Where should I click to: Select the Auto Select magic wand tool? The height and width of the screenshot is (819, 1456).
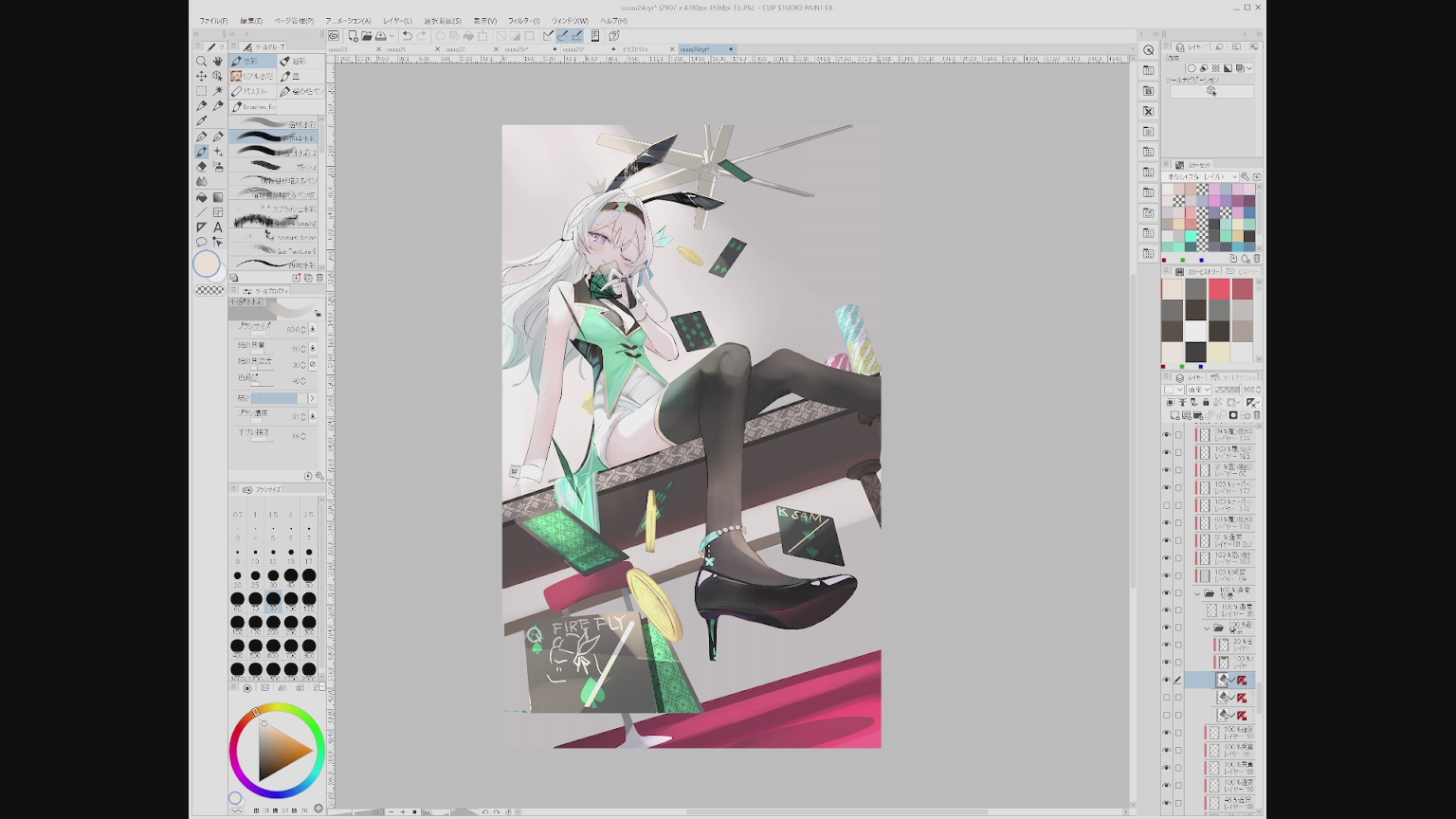(x=218, y=91)
